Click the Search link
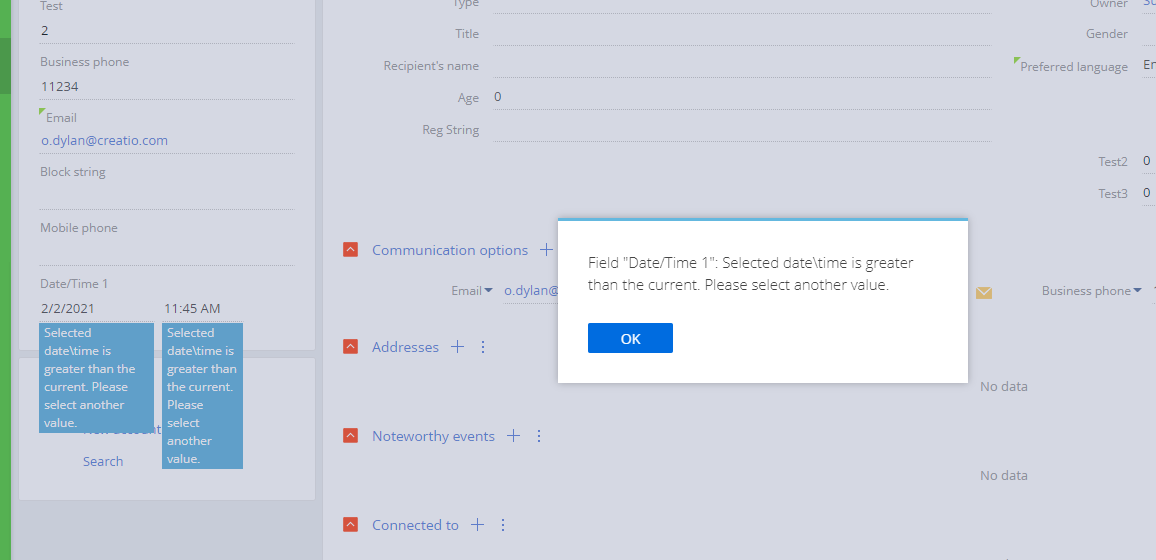 click(102, 461)
